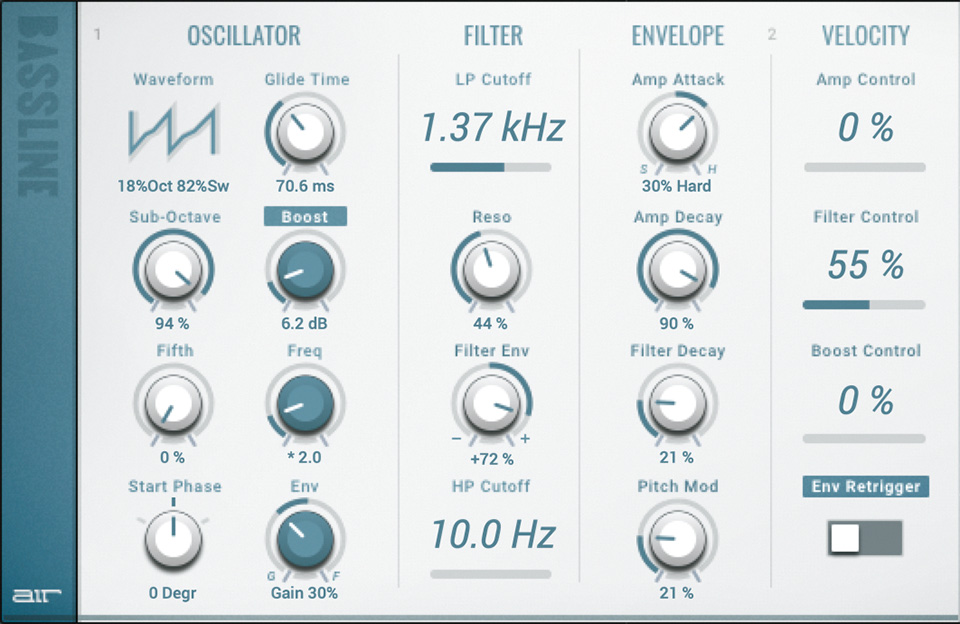
Task: Click the Filter Control 55 % value
Action: point(865,265)
